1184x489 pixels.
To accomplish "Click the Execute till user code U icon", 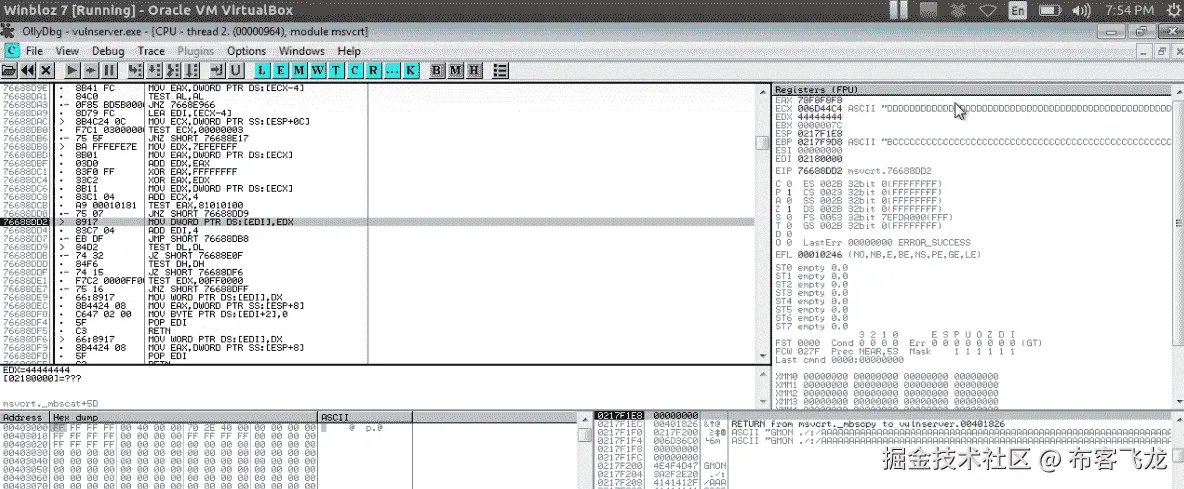I will [236, 70].
